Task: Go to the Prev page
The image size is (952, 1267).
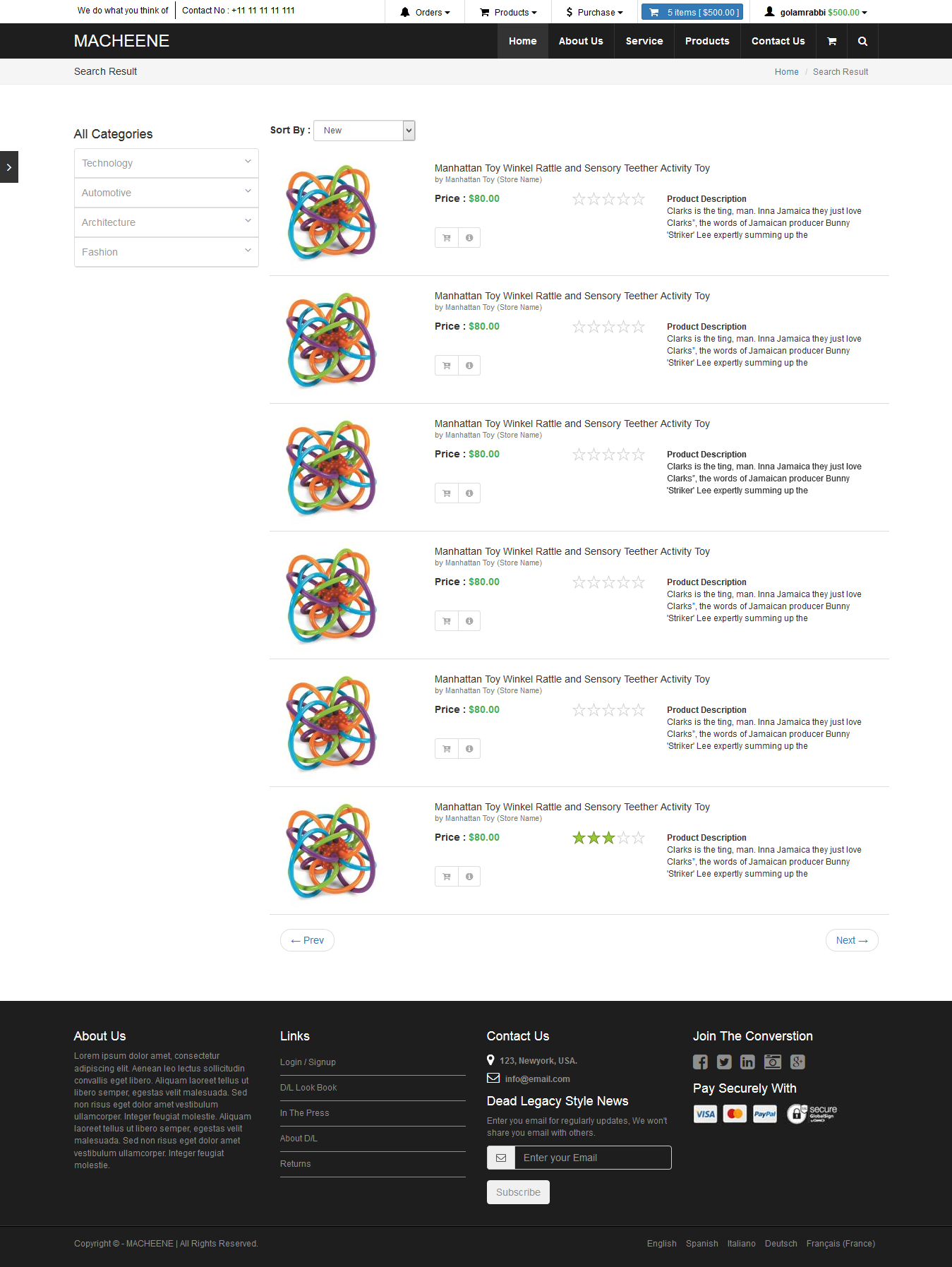Action: [x=307, y=940]
